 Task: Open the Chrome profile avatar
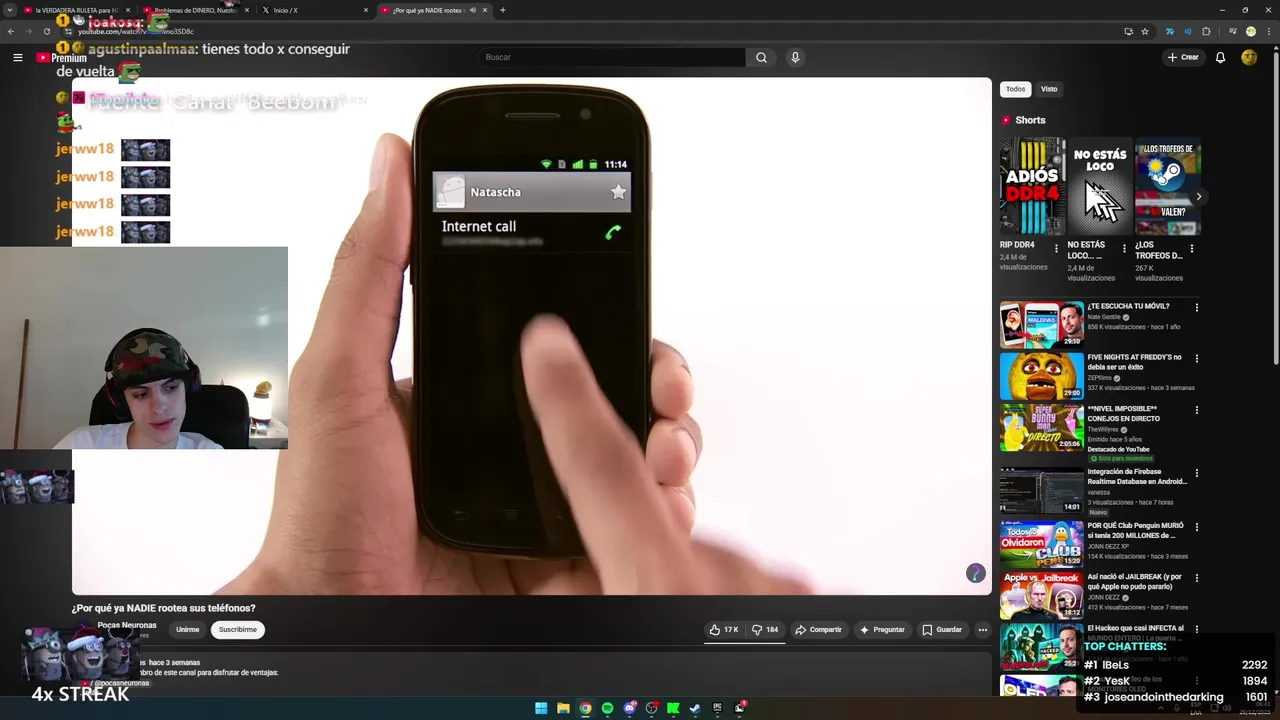(1250, 31)
